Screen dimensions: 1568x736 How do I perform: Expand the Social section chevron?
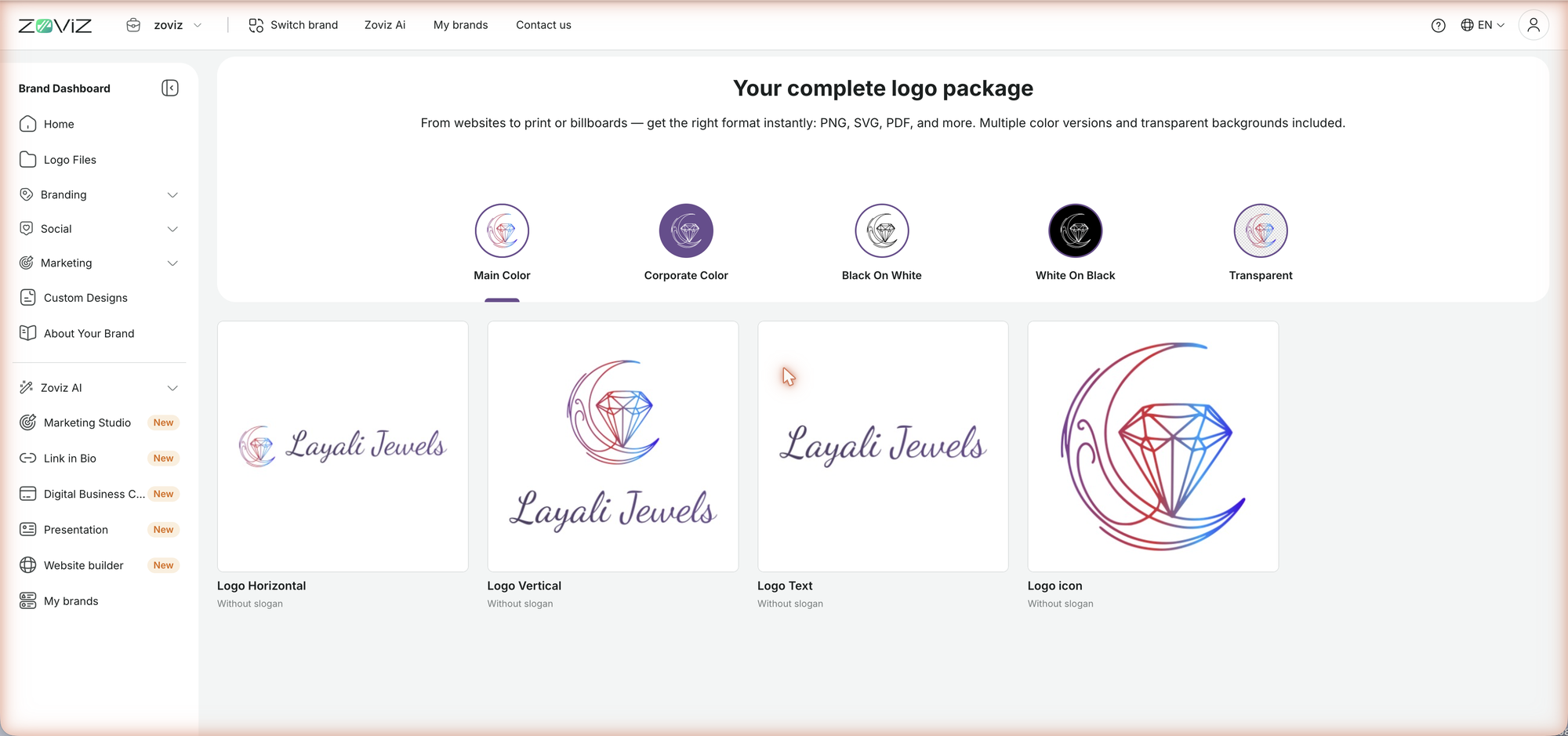pos(172,229)
